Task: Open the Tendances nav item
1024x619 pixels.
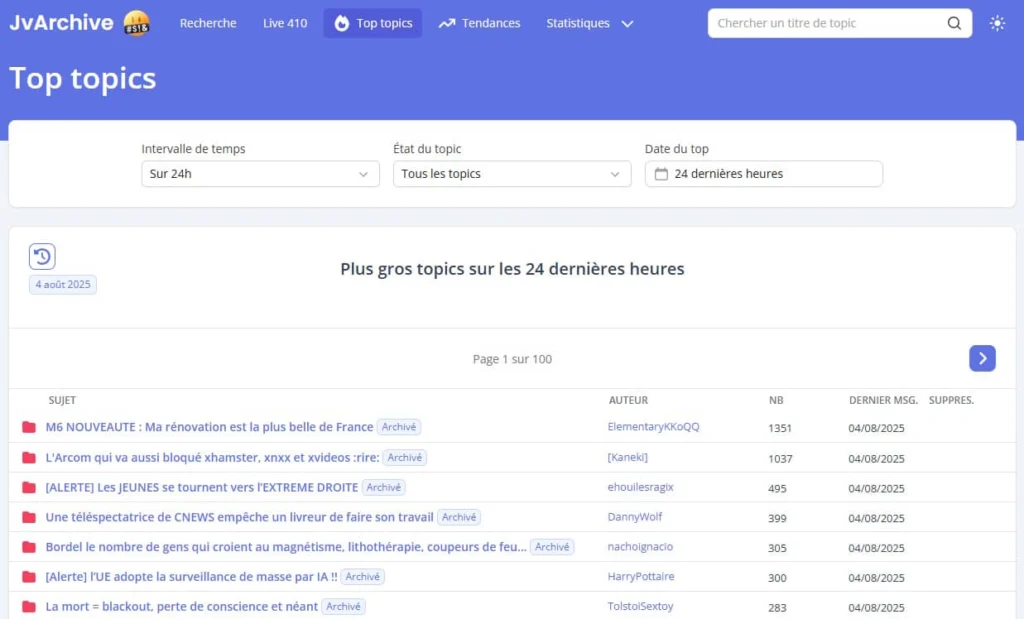Action: 479,23
